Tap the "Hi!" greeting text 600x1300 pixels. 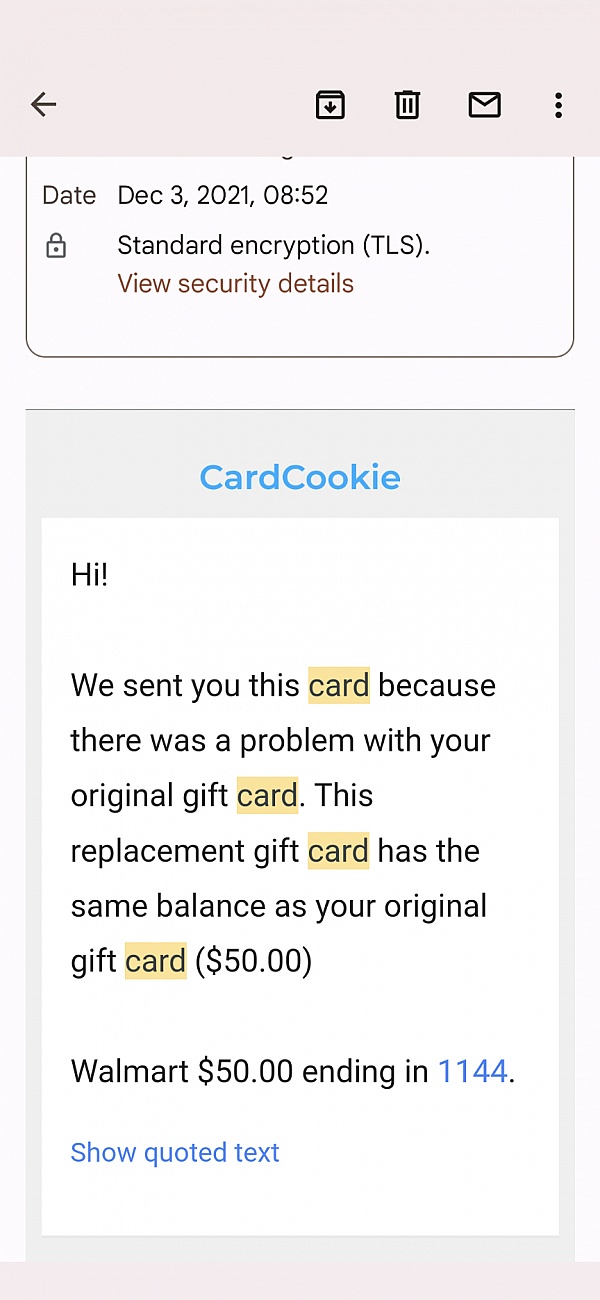point(89,575)
